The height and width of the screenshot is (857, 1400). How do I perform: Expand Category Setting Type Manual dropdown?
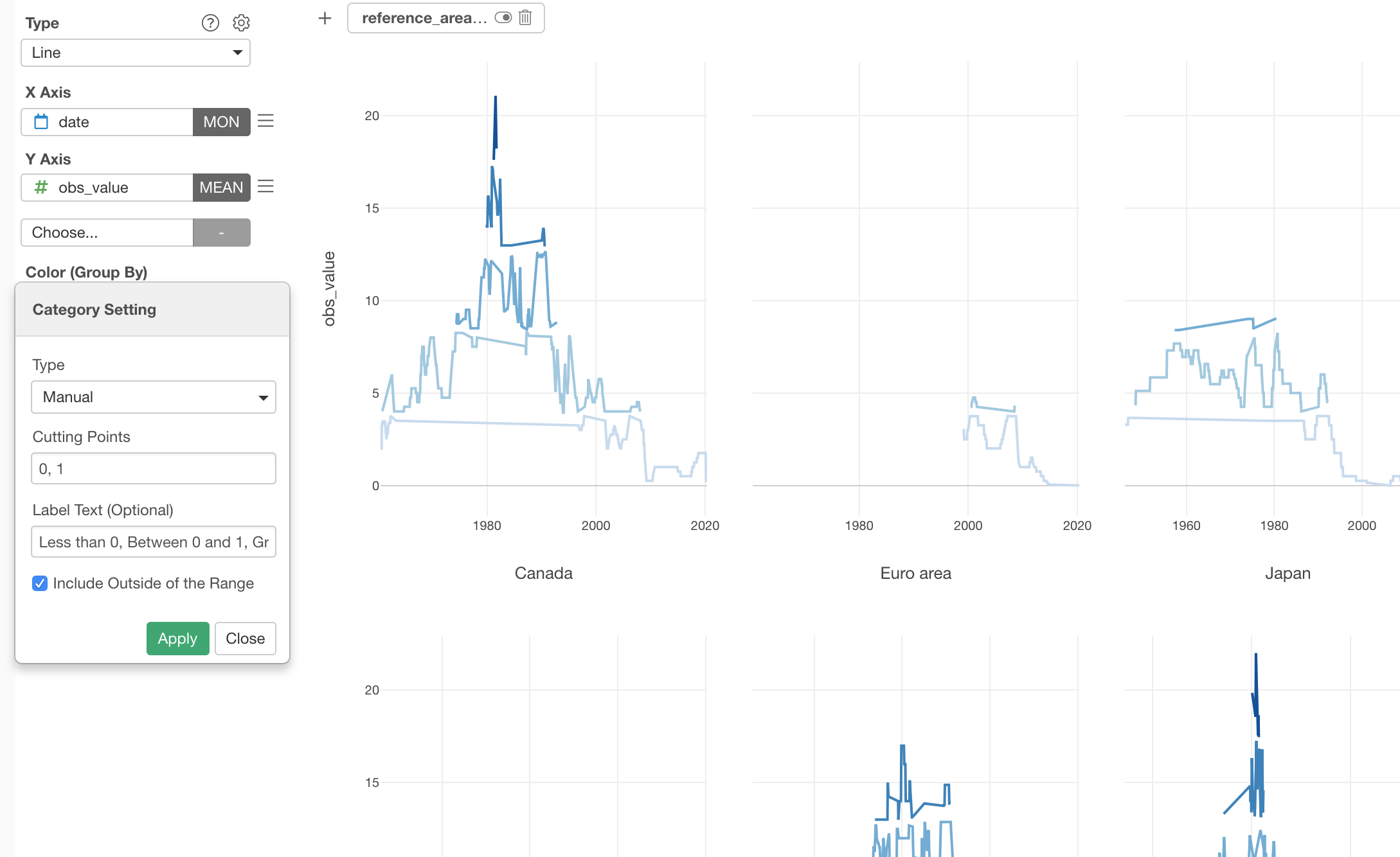(154, 397)
